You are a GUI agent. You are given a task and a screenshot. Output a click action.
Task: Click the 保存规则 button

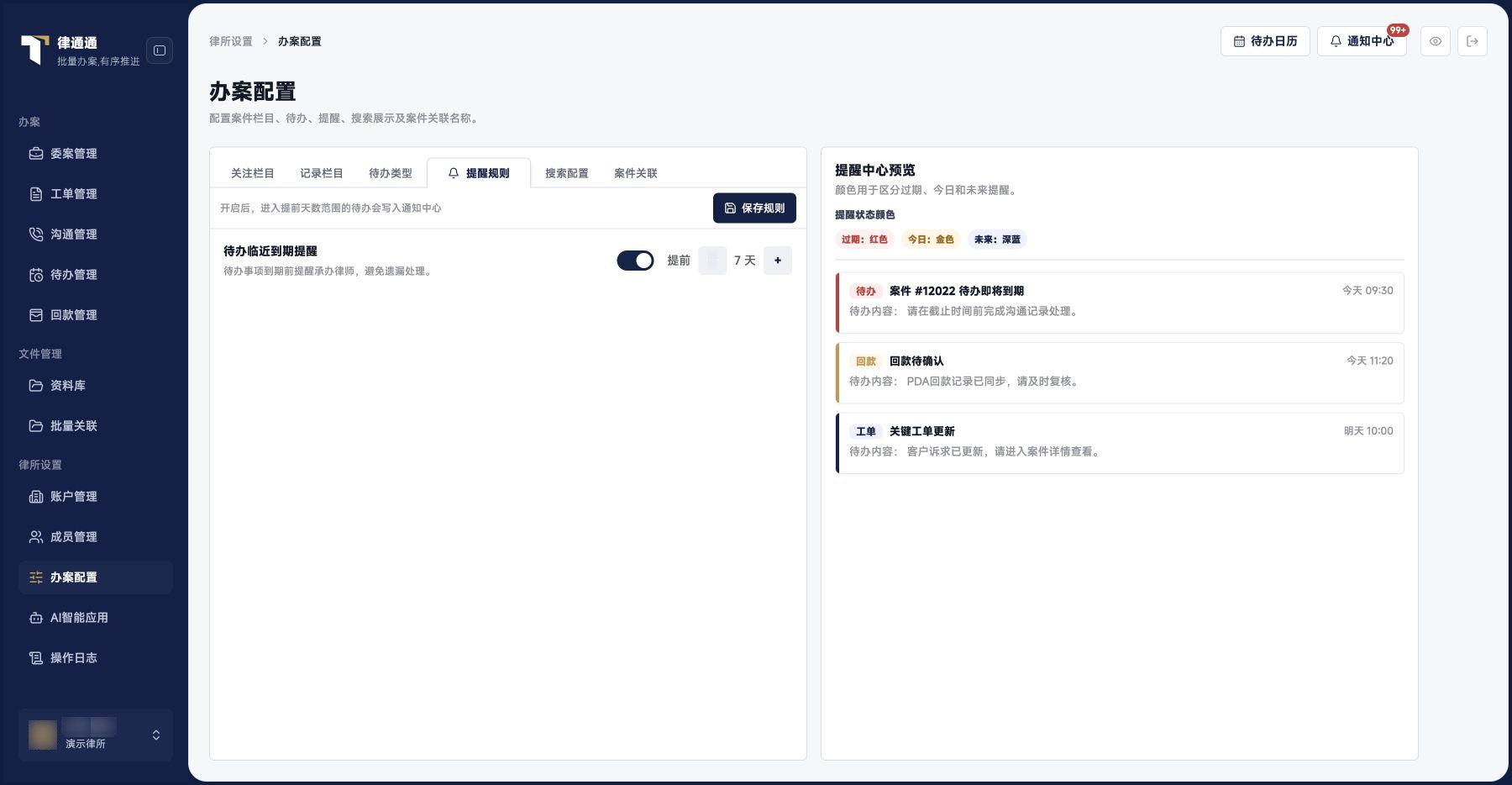pos(754,208)
